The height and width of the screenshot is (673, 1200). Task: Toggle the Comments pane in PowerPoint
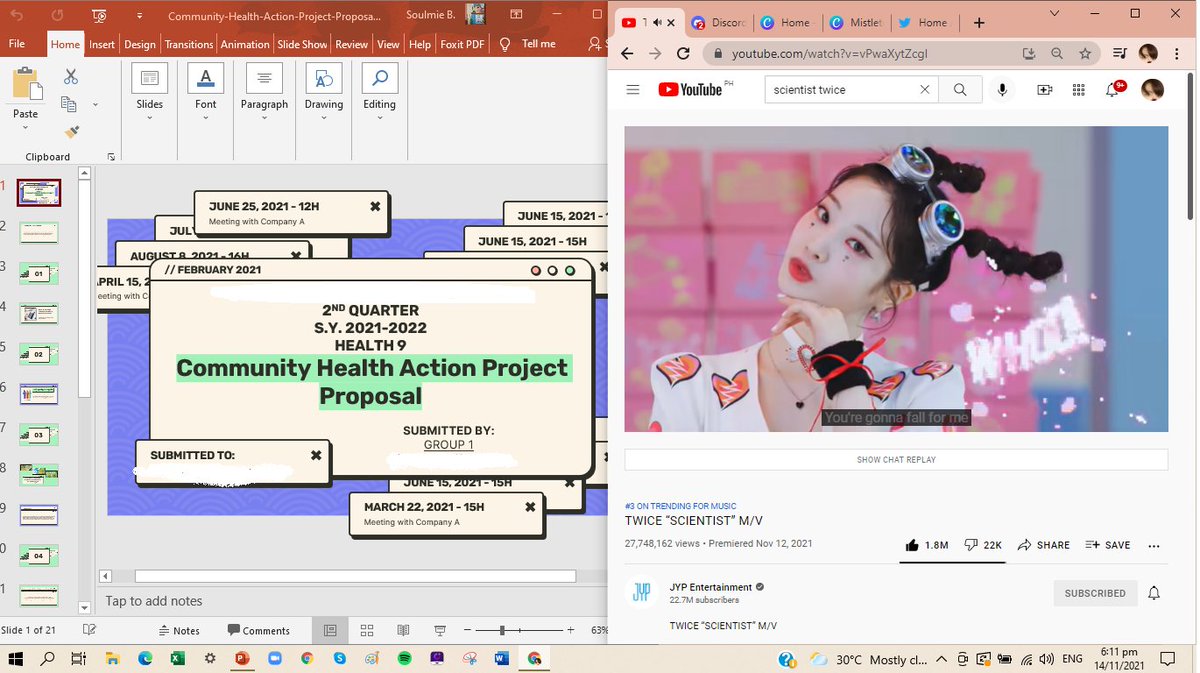click(259, 630)
